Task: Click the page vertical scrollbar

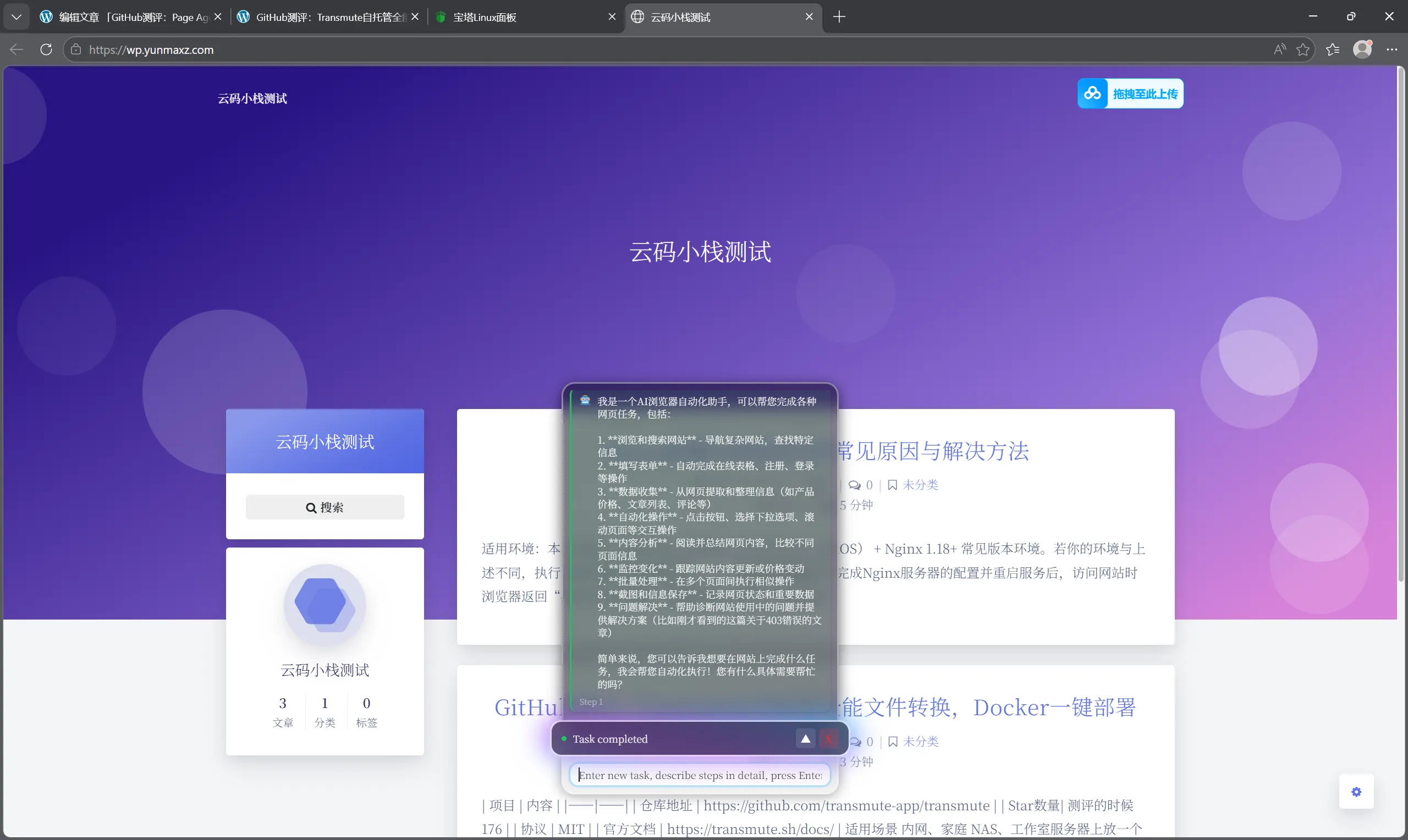Action: pyautogui.click(x=1400, y=325)
